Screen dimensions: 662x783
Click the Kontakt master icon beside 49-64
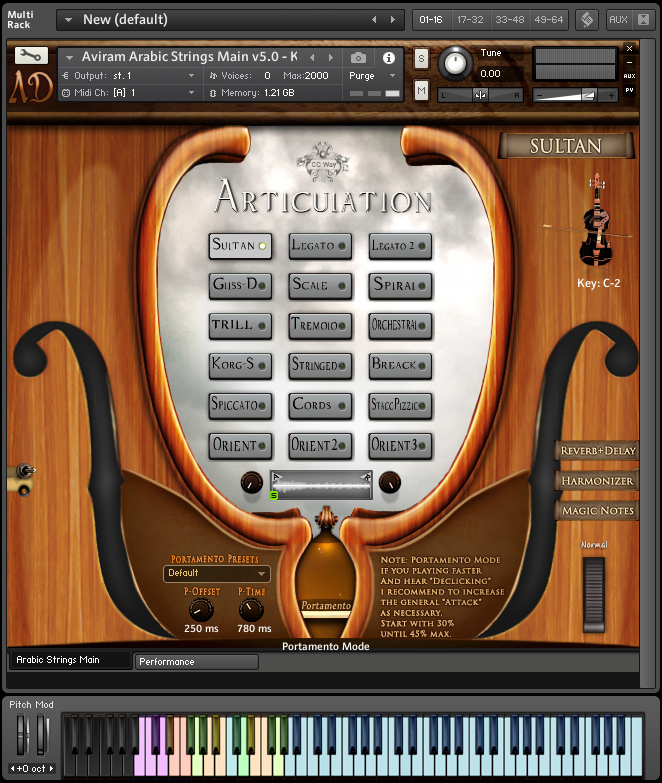(x=587, y=19)
